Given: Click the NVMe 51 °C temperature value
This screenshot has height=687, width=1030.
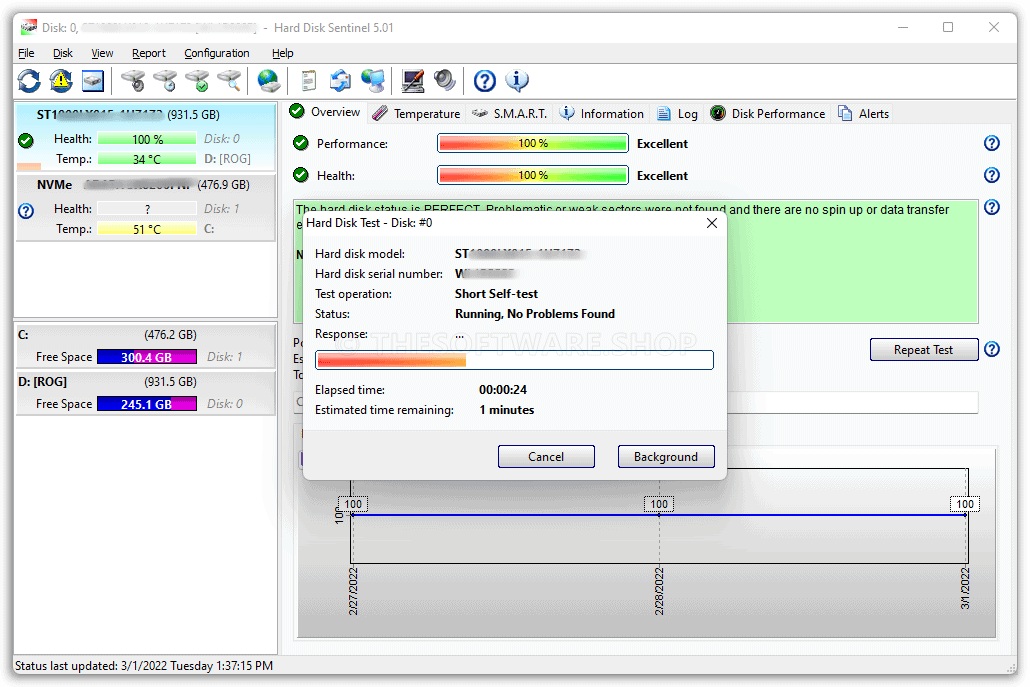Looking at the screenshot, I should (x=146, y=229).
